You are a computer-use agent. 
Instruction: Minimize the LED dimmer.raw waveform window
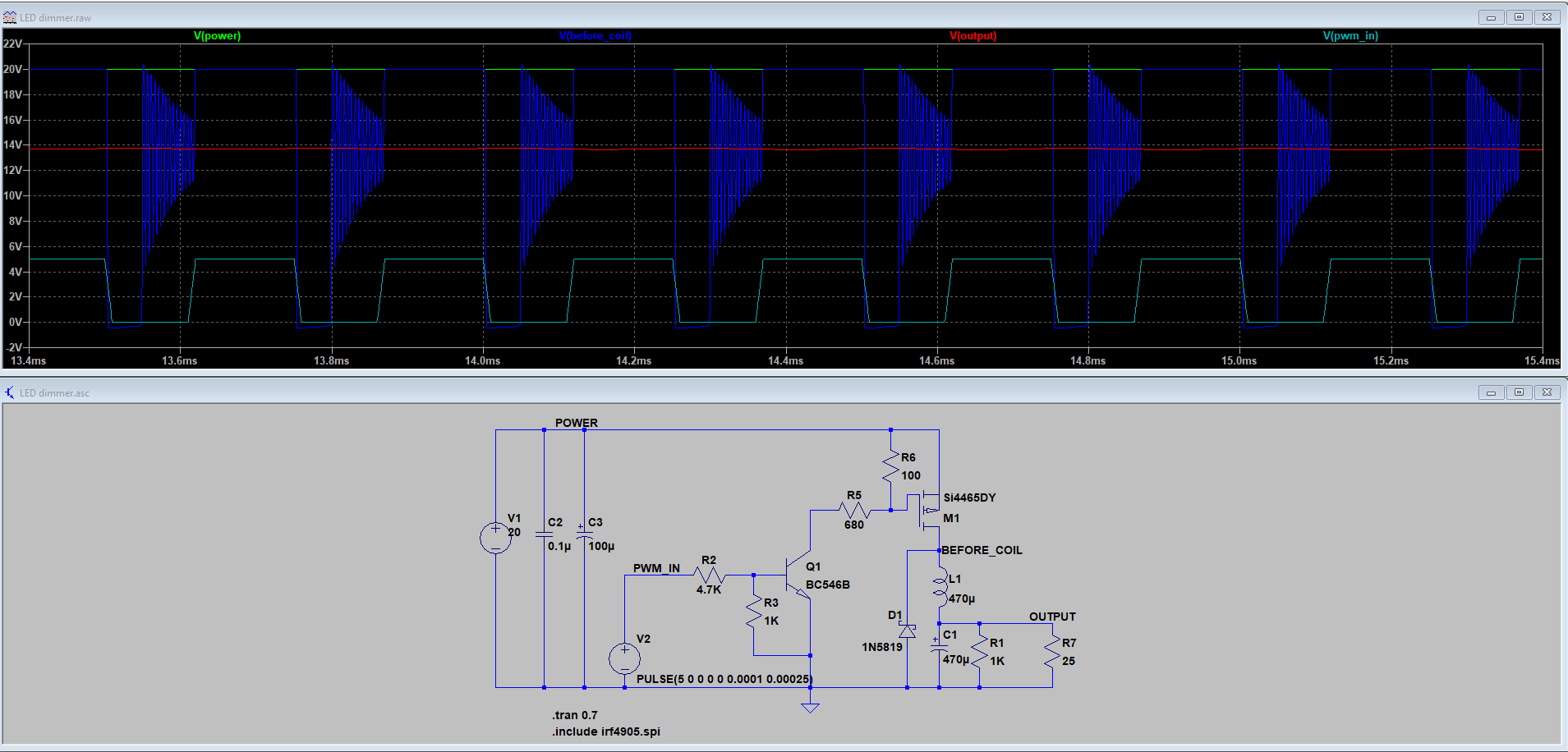1491,17
